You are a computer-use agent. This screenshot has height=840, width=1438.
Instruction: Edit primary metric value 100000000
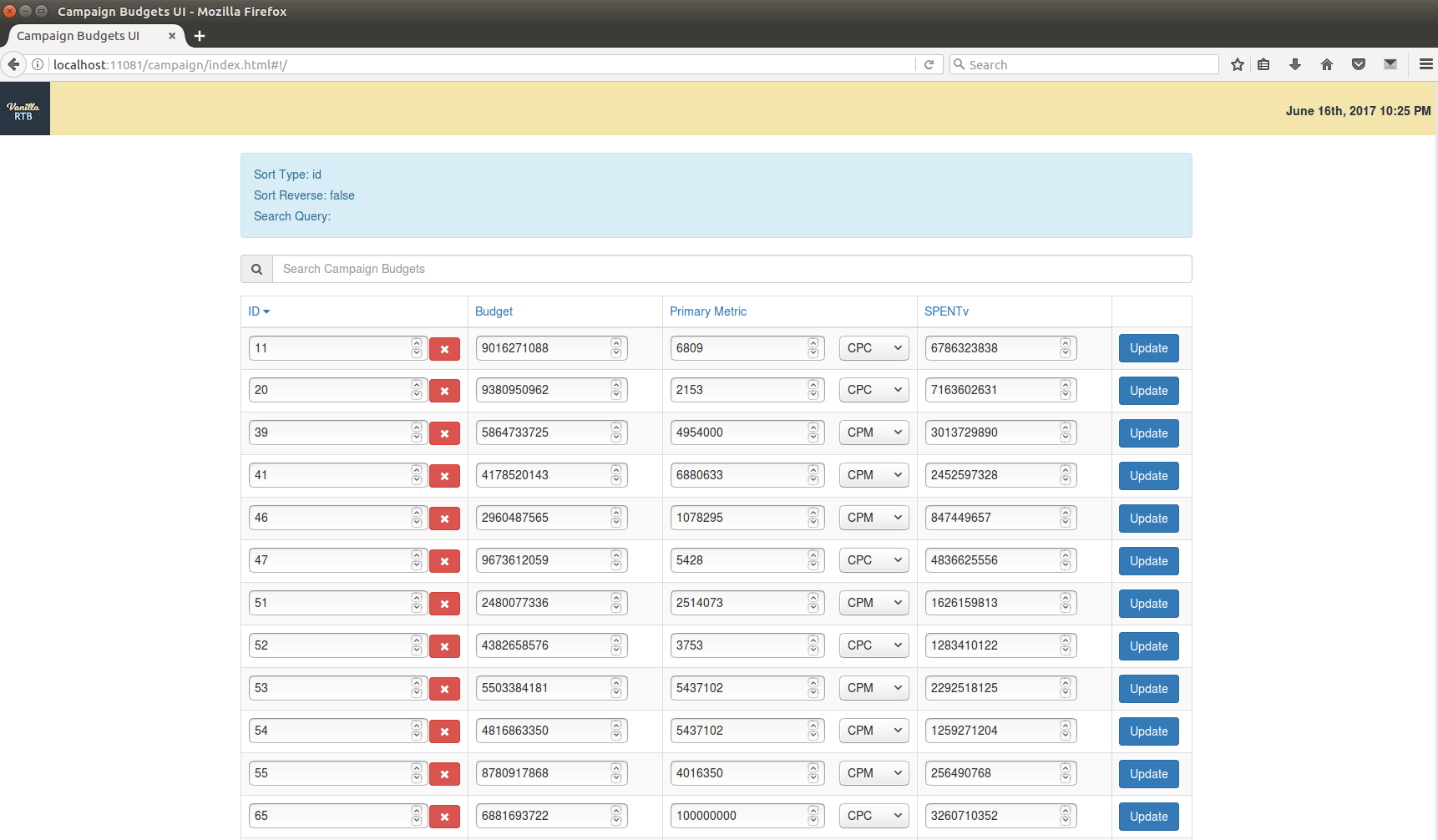pos(747,816)
